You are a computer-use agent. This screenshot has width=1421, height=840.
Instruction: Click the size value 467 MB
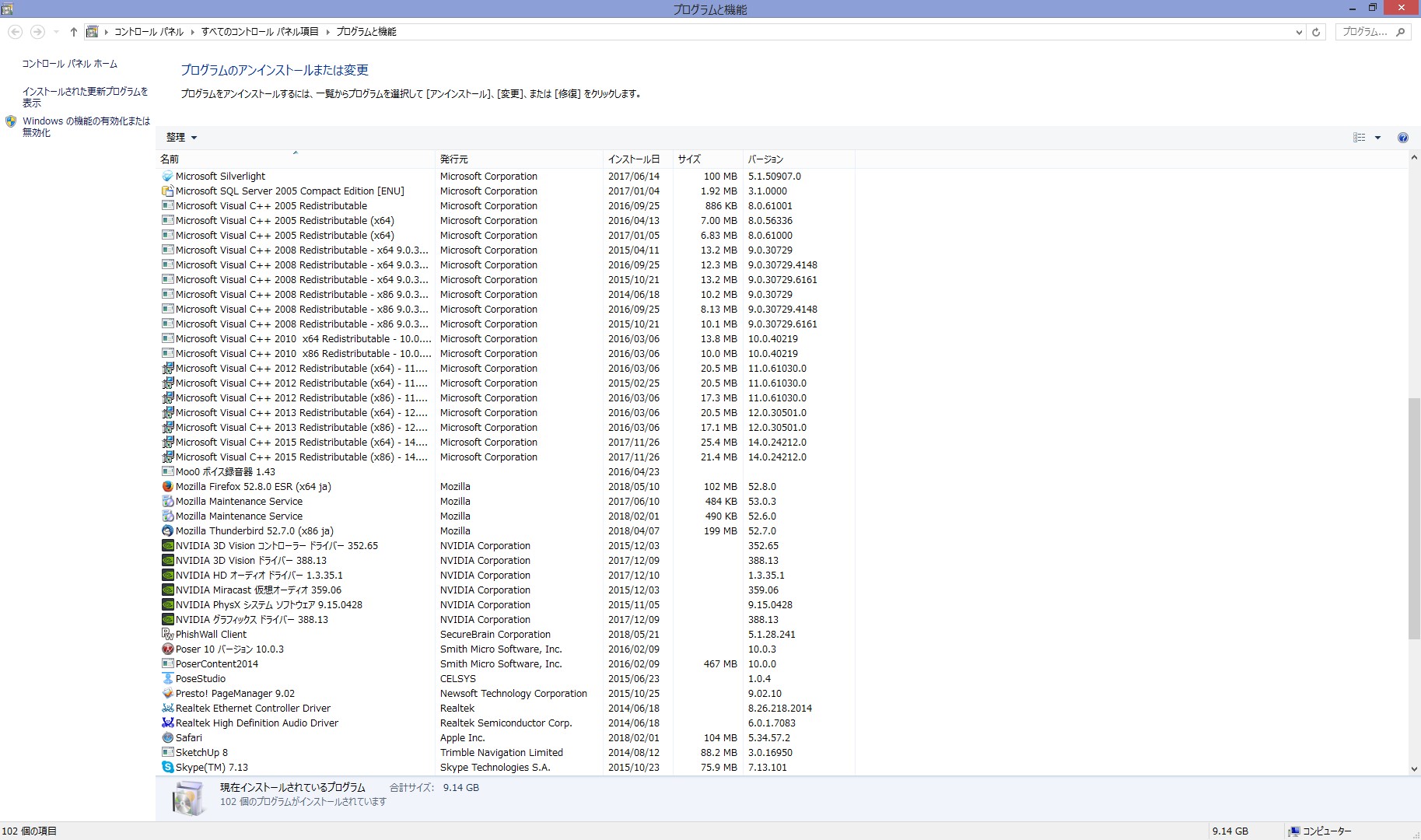pos(719,664)
